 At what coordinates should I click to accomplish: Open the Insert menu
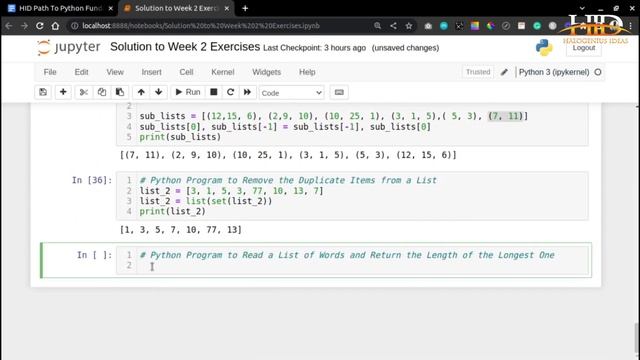(x=151, y=72)
